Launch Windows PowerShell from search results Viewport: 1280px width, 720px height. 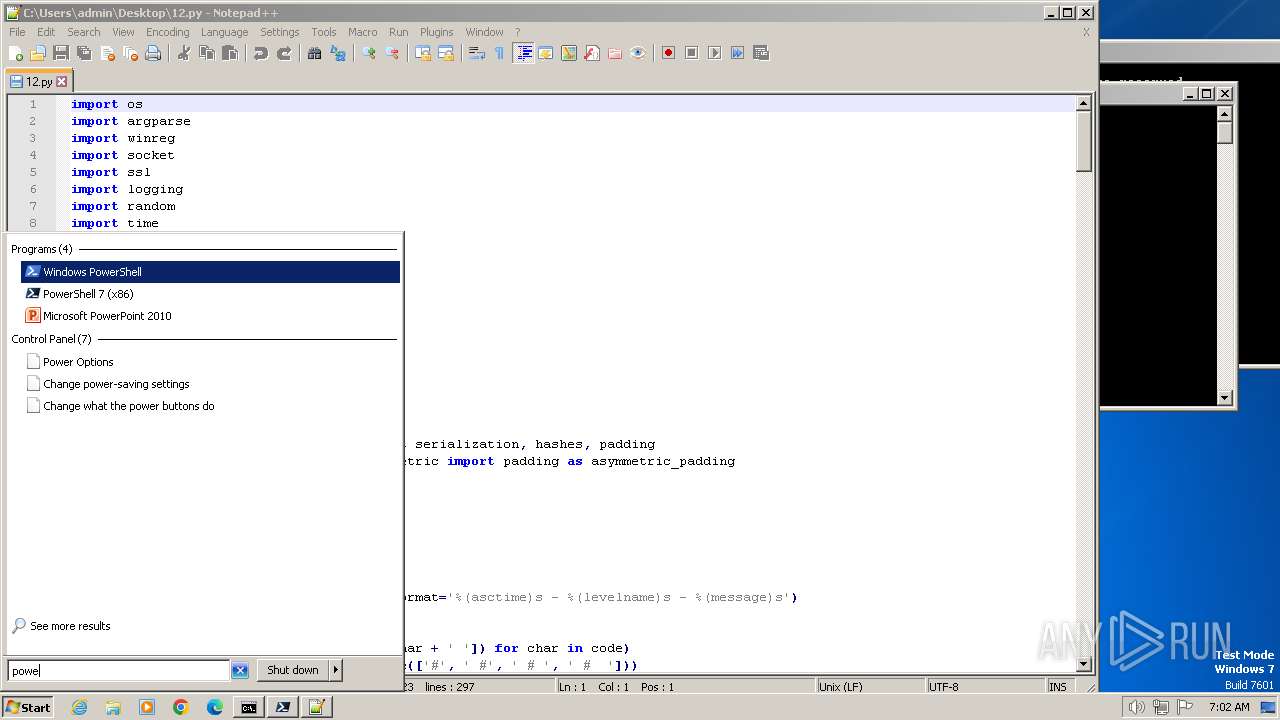click(x=210, y=272)
